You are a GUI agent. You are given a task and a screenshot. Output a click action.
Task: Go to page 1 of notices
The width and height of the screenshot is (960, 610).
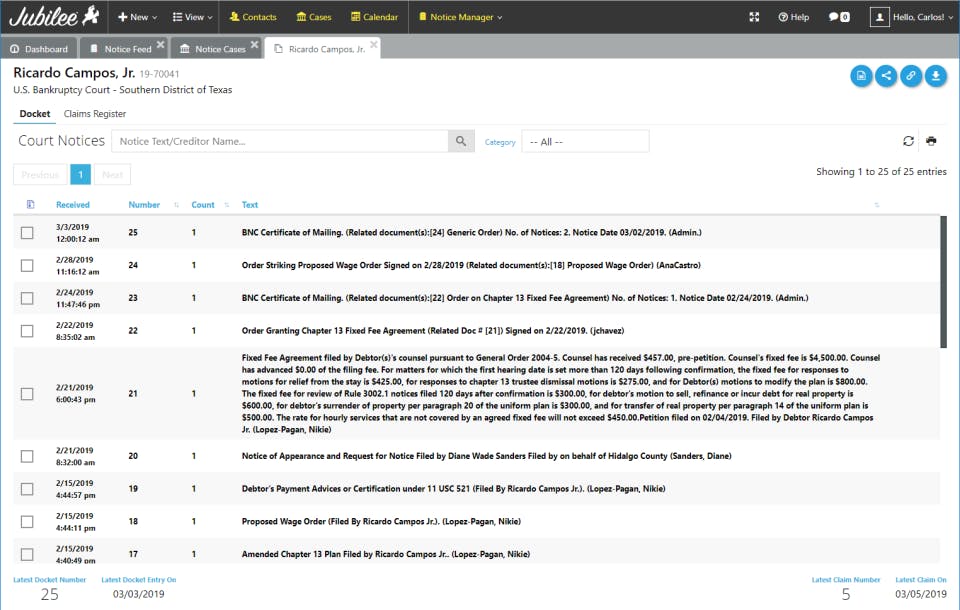pos(80,175)
